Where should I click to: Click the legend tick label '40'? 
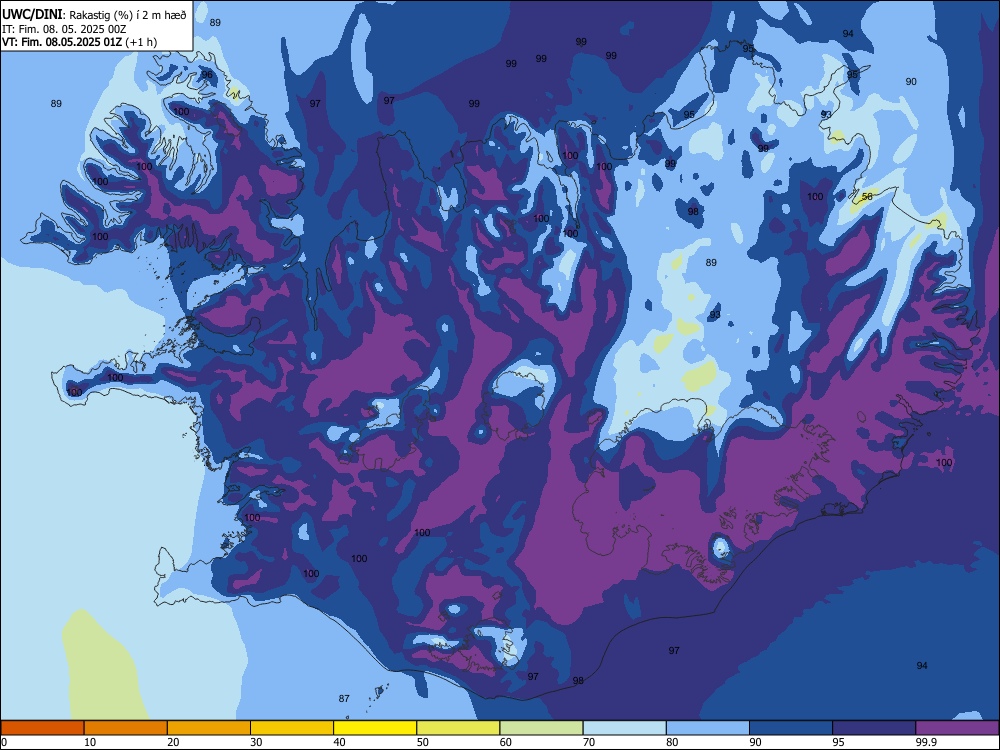[x=340, y=742]
